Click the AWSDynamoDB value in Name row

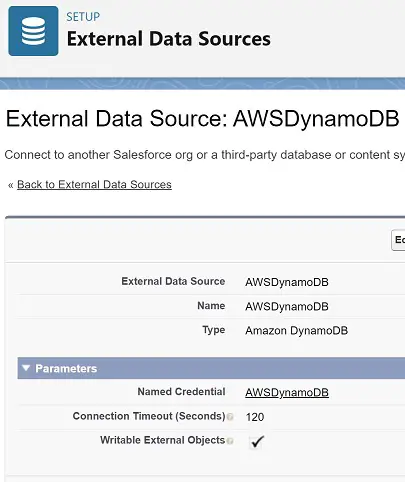coord(287,306)
